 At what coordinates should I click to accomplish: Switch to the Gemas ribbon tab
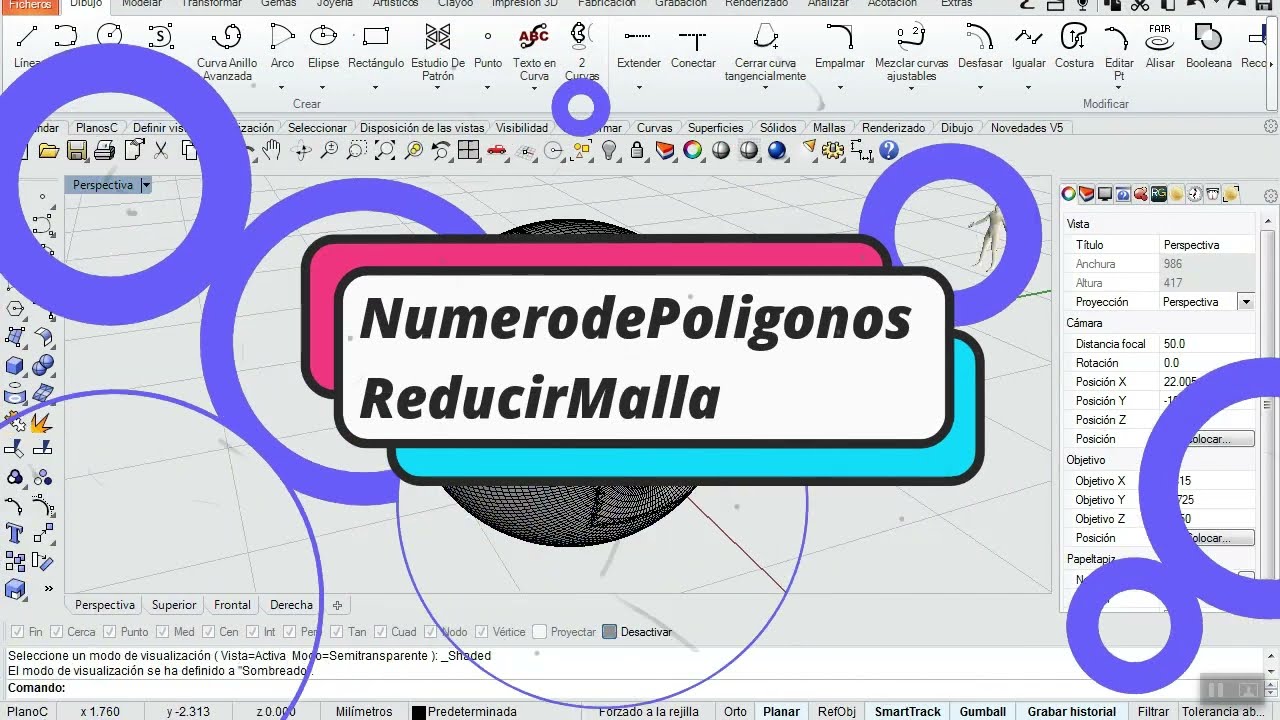point(279,4)
